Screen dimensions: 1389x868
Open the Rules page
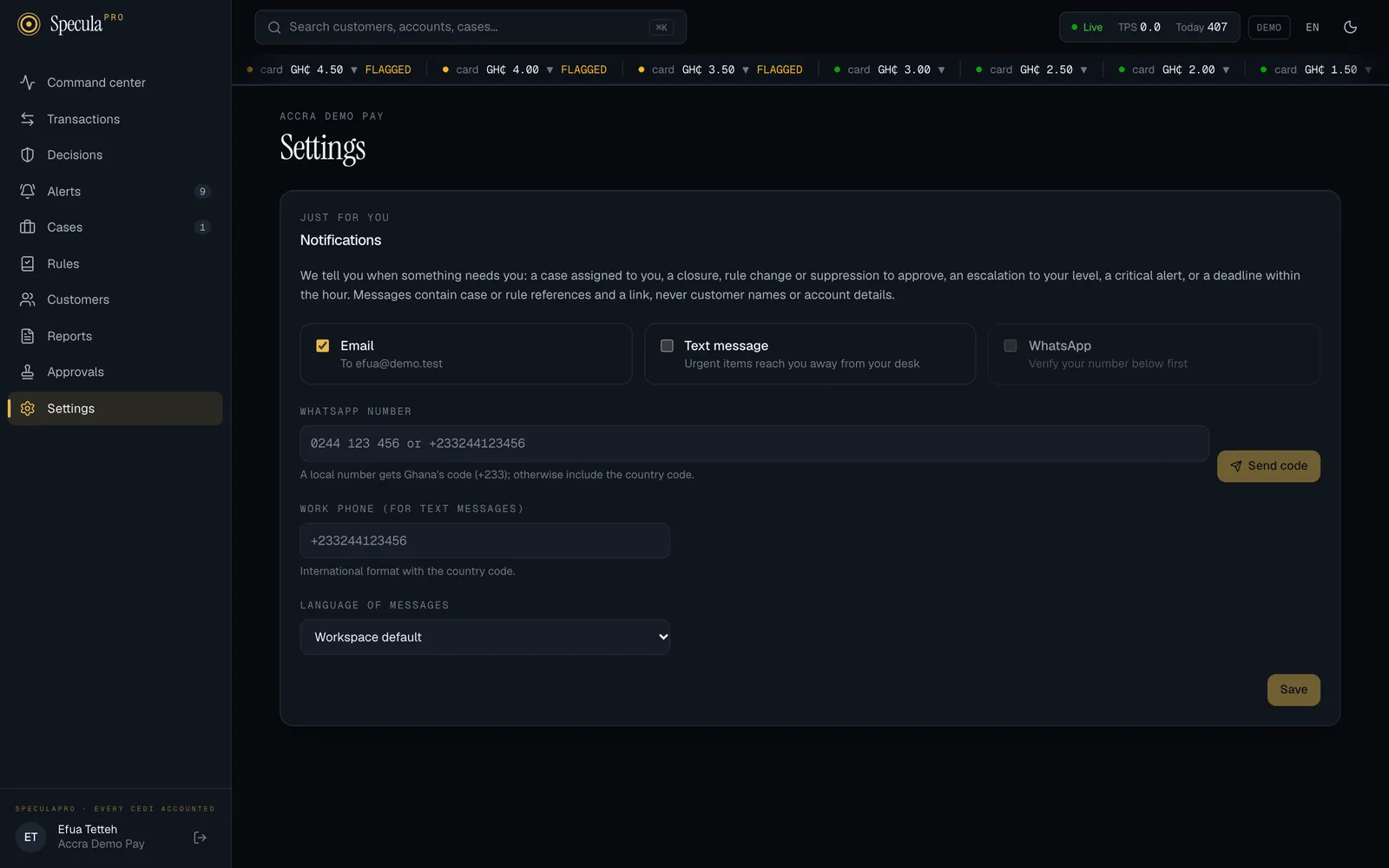pyautogui.click(x=115, y=264)
